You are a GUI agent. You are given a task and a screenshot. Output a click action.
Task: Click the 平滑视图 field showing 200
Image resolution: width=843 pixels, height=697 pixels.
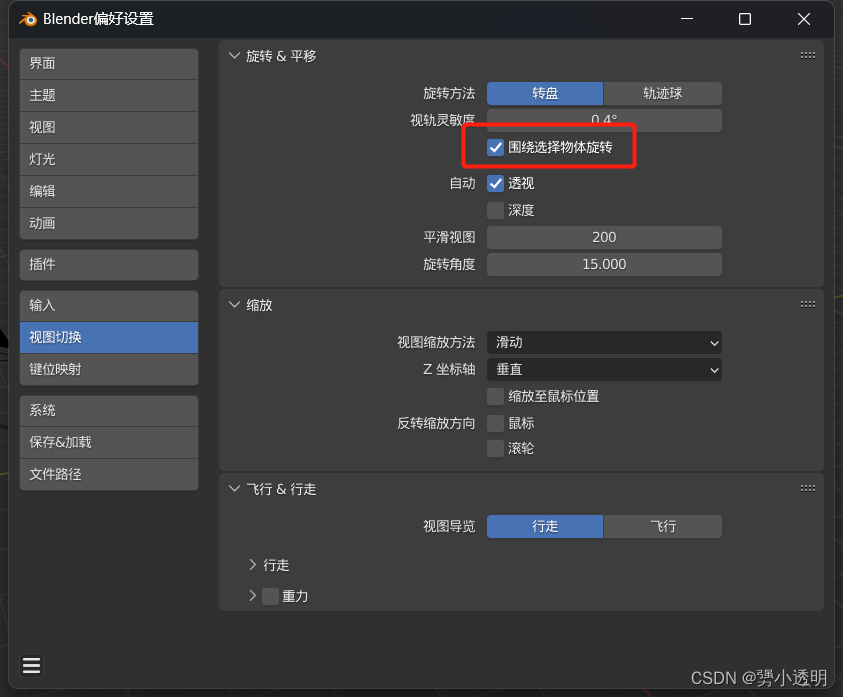(x=604, y=237)
